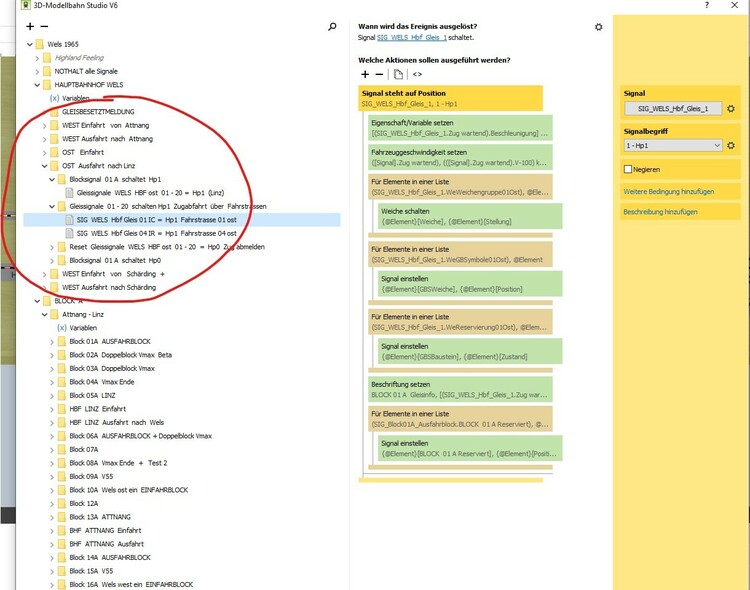
Task: Click Weitere Bedingung hinzufügen
Action: coord(669,191)
